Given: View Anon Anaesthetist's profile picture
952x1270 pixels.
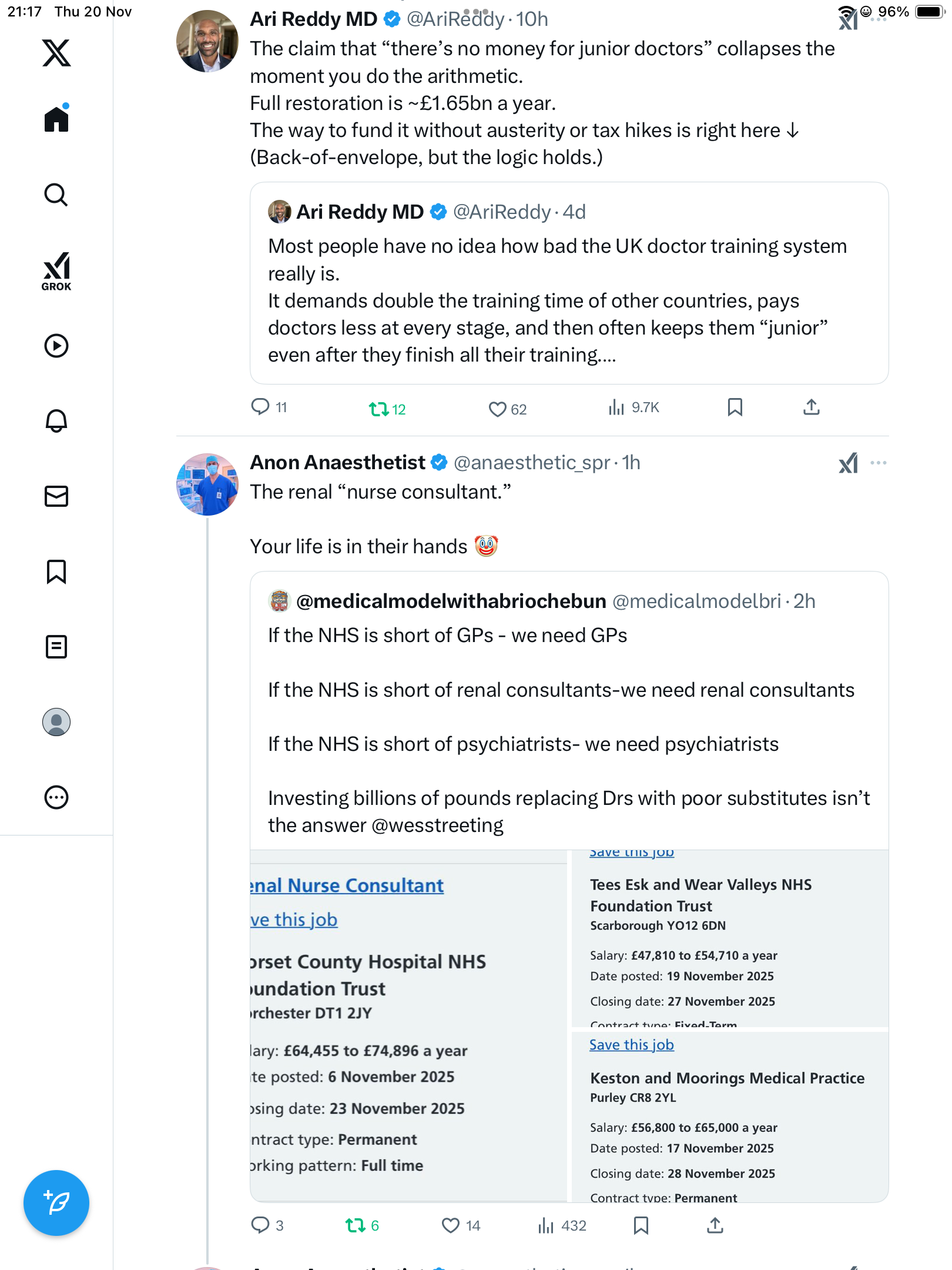Looking at the screenshot, I should (x=207, y=484).
